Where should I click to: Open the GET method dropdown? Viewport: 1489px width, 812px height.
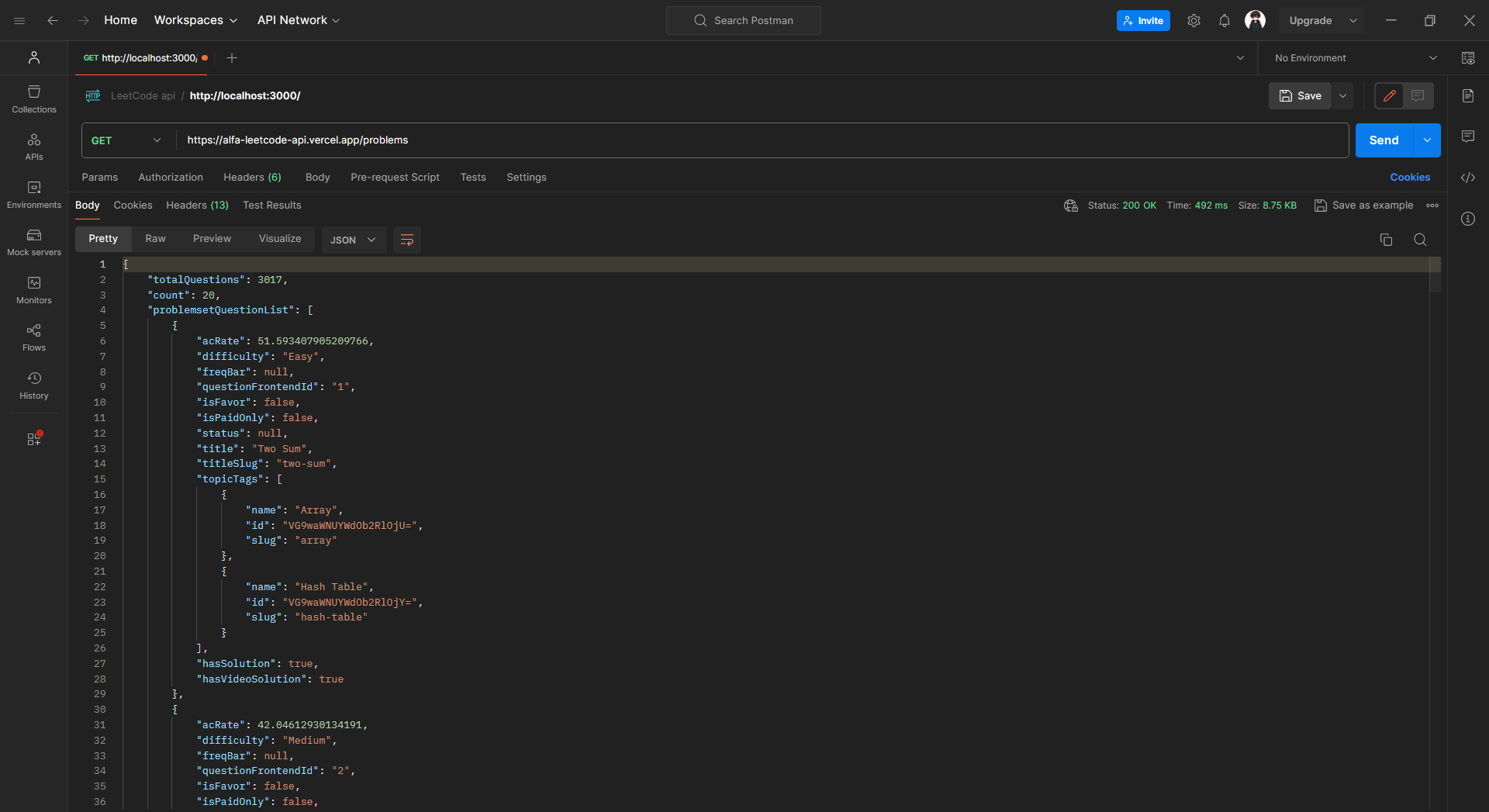(x=126, y=140)
